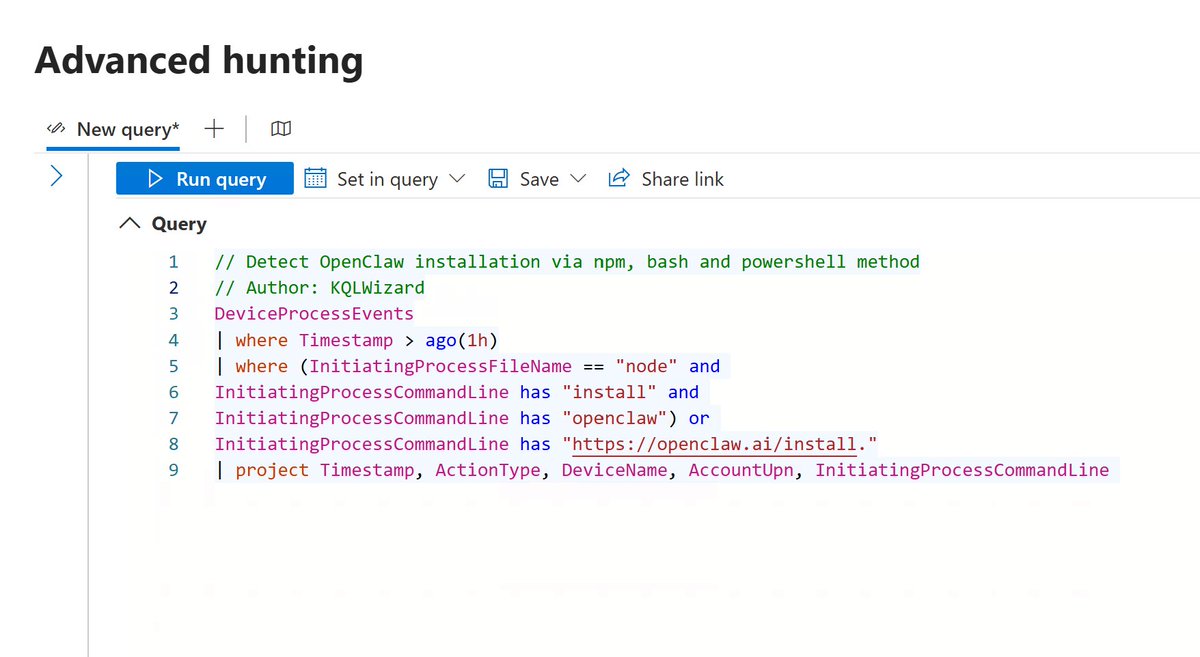Click the Save button label
The width and height of the screenshot is (1200, 657).
tap(539, 179)
